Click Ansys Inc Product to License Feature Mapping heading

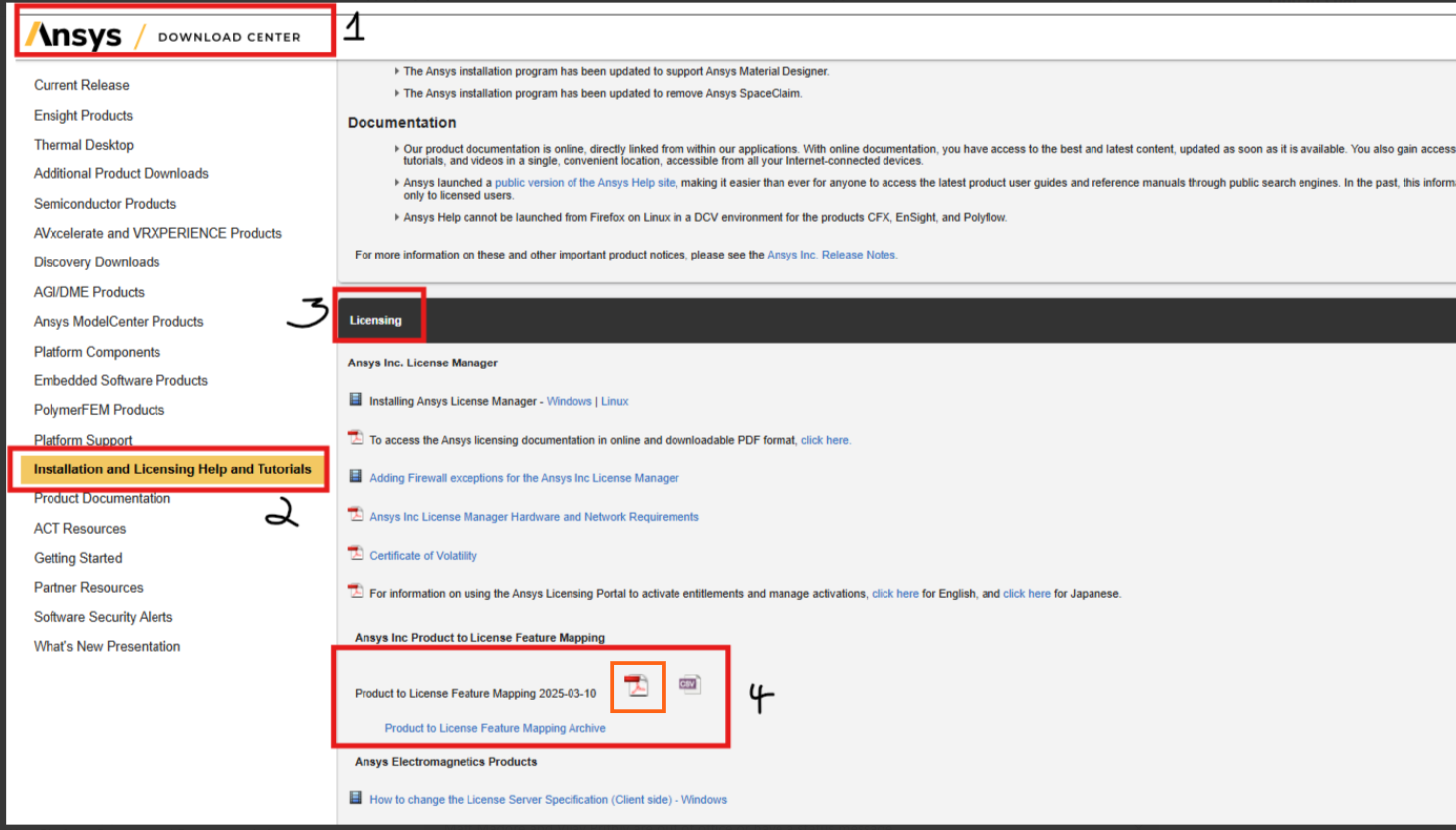click(479, 638)
